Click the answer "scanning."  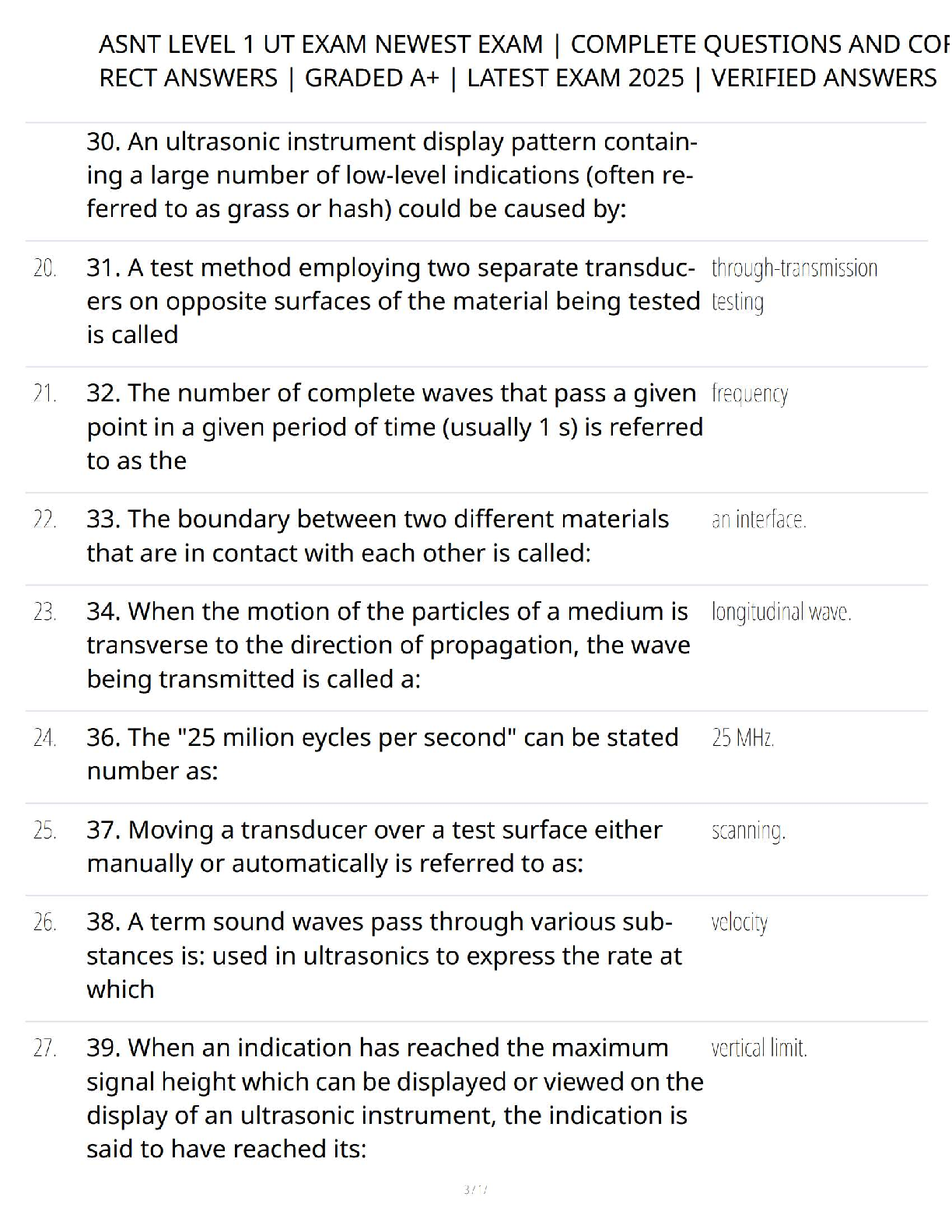tap(748, 831)
